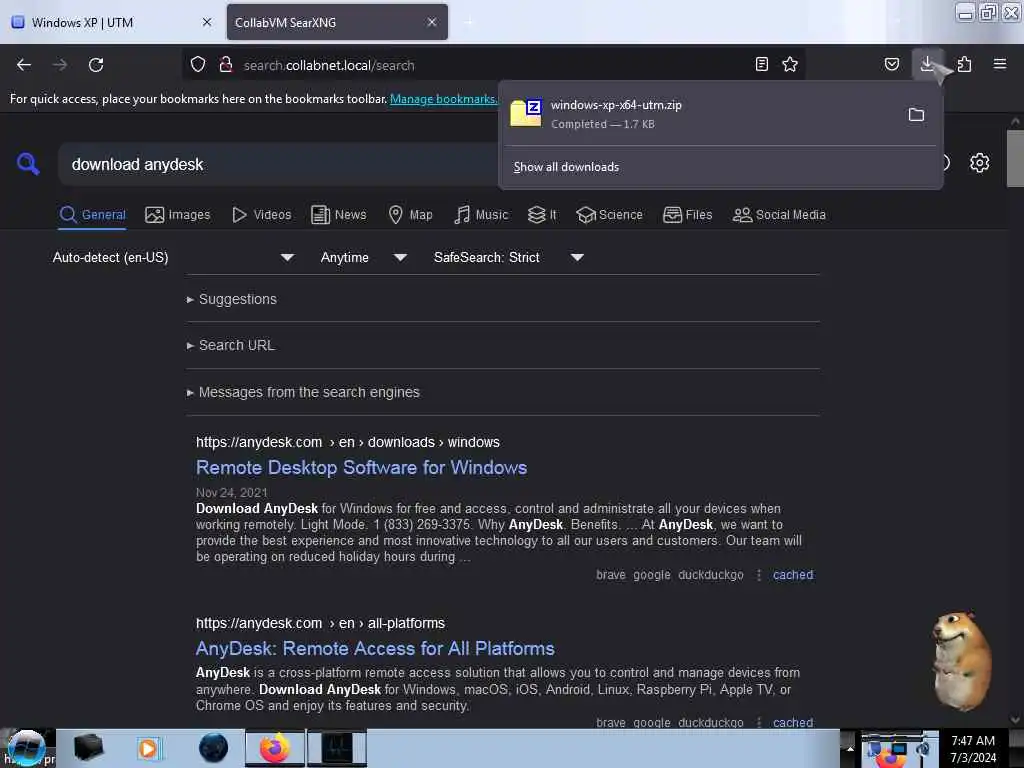
Task: Open the options dots beside first result's cached link
Action: (759, 575)
